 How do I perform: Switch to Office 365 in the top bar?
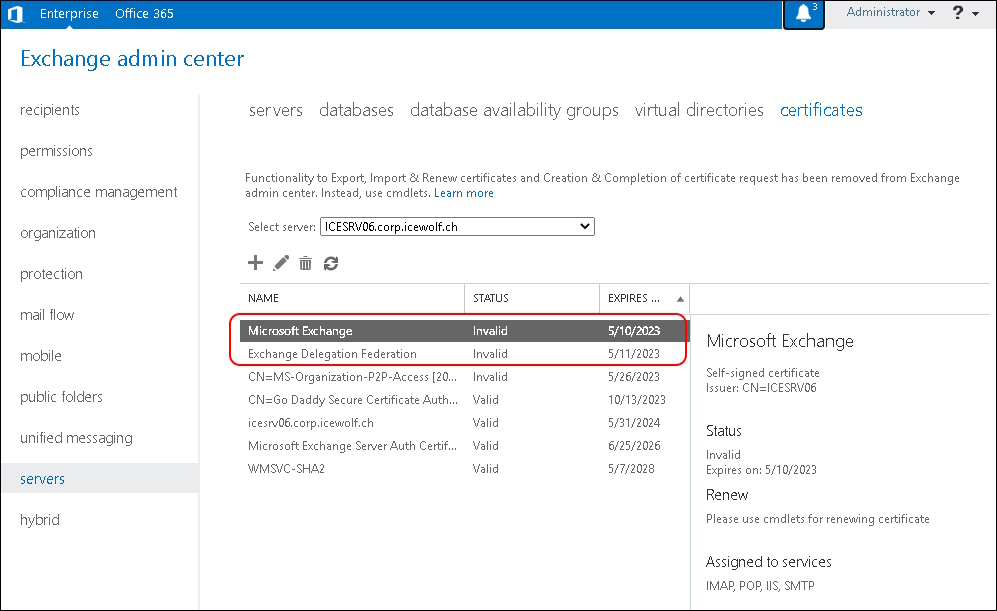(x=144, y=13)
